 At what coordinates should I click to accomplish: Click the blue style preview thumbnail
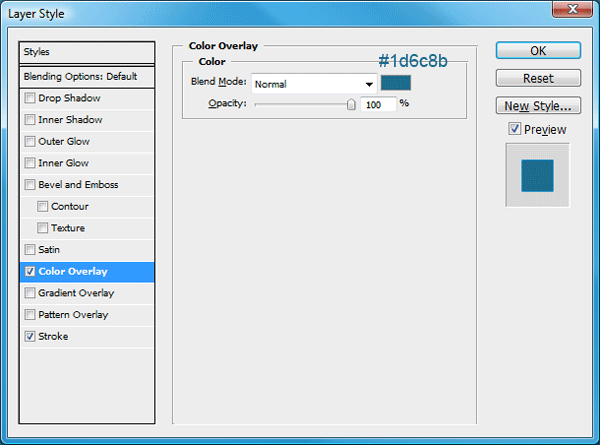[537, 176]
